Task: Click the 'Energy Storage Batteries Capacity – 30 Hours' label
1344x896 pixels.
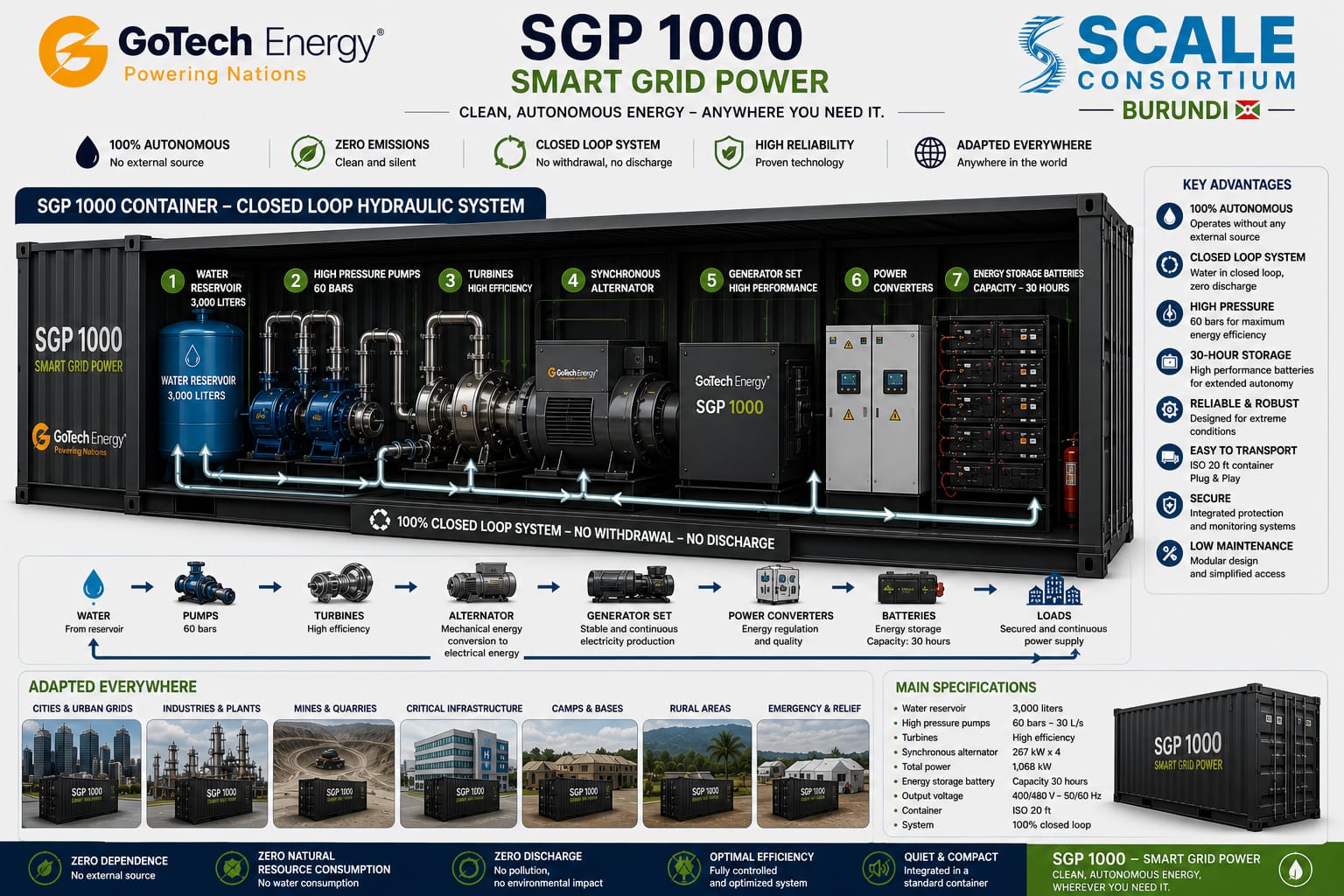Action: point(1028,281)
